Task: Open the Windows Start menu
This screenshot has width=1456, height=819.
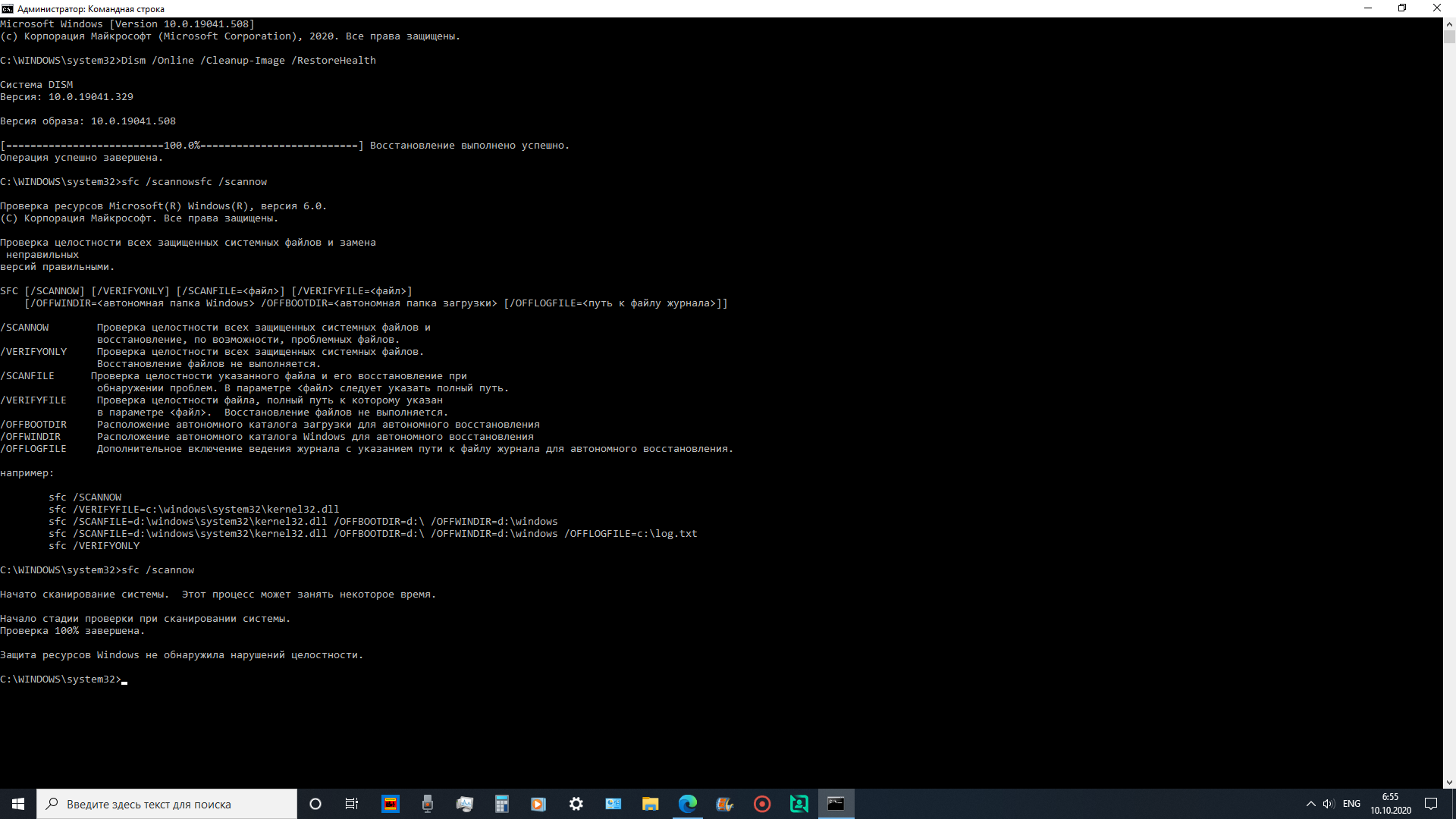Action: tap(18, 804)
